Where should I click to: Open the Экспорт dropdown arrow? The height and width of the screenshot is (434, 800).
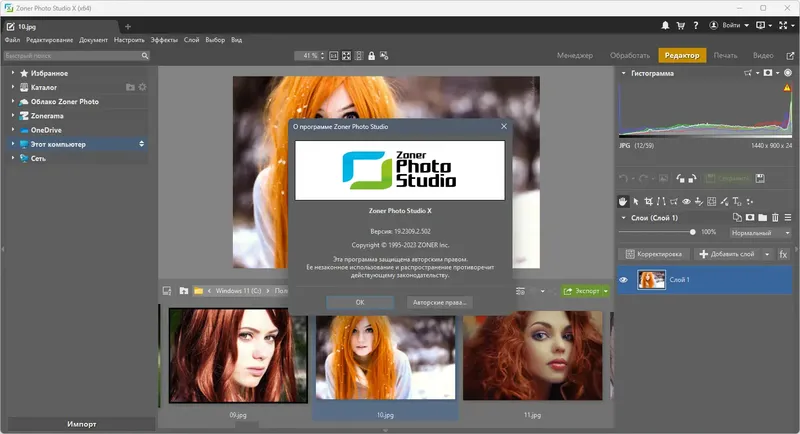pyautogui.click(x=606, y=291)
